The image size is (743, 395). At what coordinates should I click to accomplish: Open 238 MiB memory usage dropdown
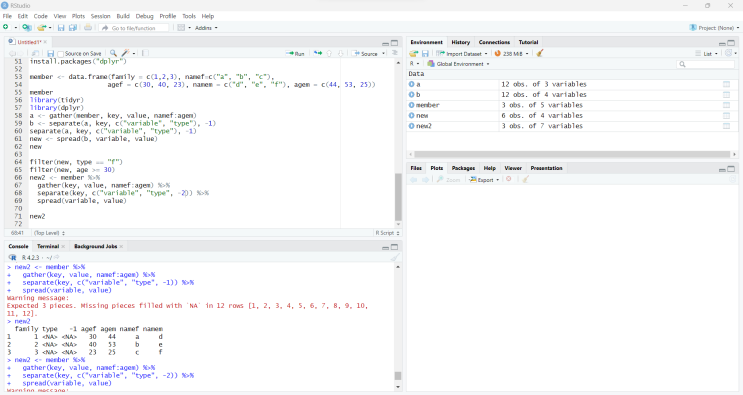pos(512,54)
